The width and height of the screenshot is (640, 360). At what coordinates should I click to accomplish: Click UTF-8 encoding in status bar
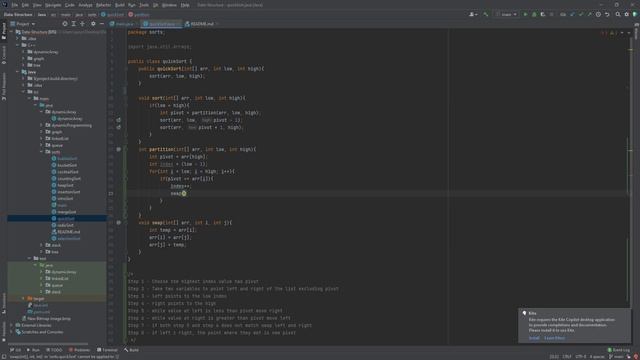click(581, 357)
